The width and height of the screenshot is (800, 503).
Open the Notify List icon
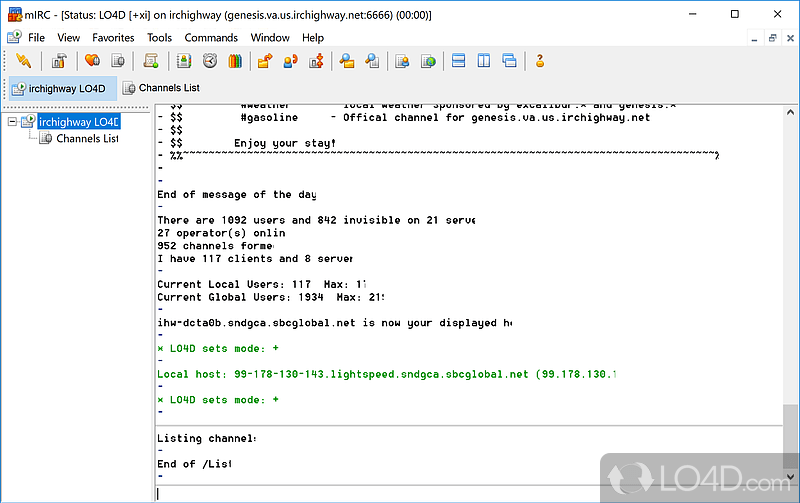(403, 61)
